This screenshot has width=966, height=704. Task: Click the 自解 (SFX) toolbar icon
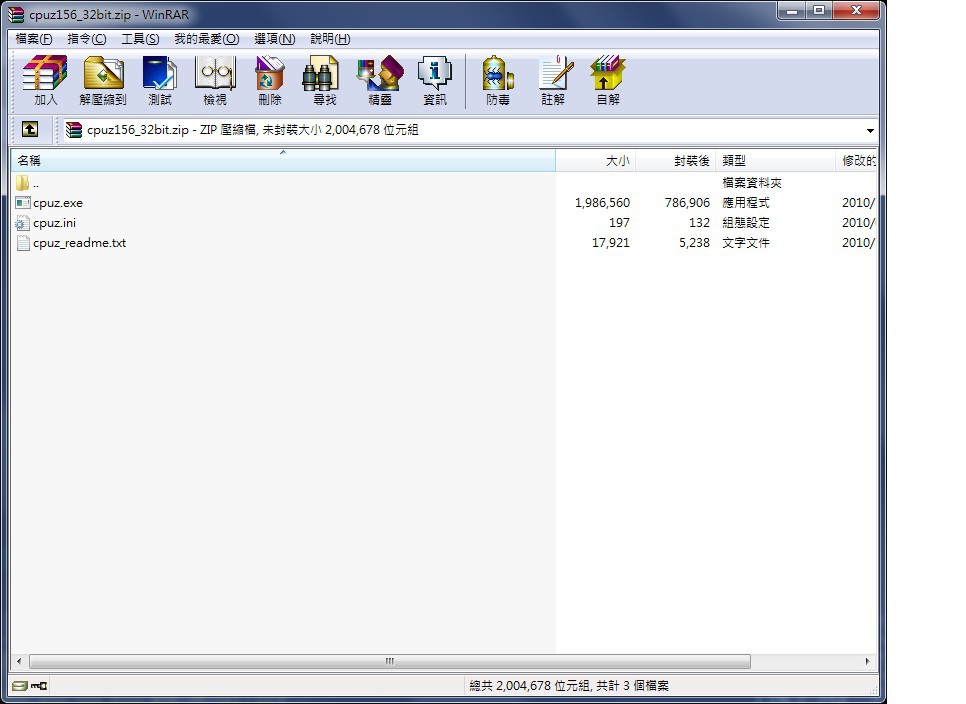point(608,80)
